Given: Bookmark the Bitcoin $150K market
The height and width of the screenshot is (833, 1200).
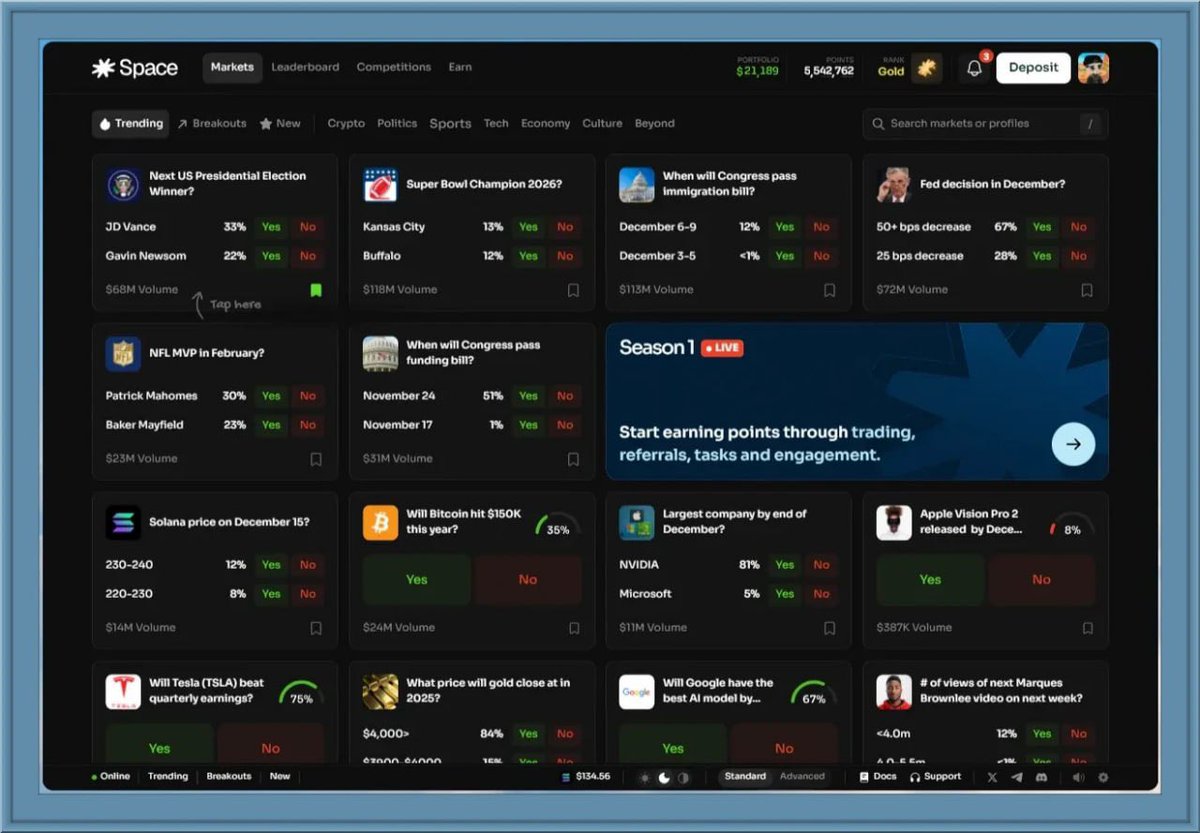Looking at the screenshot, I should [x=574, y=628].
